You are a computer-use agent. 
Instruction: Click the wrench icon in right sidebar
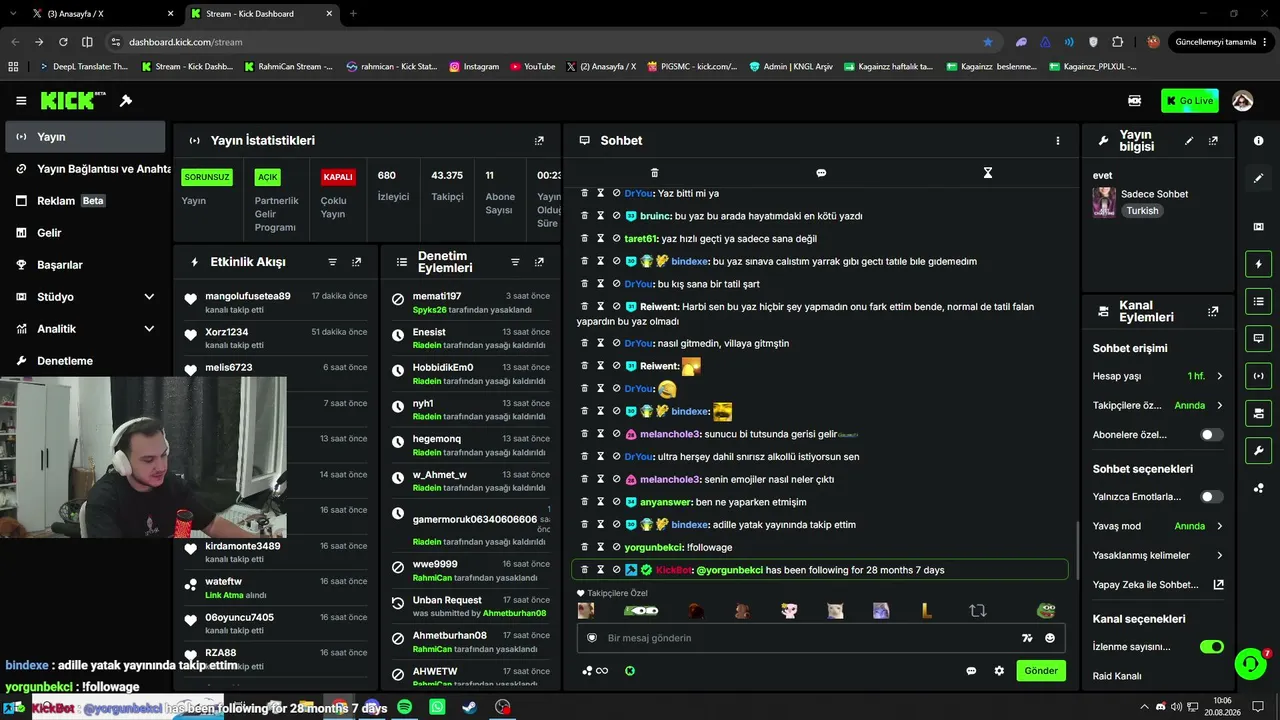(x=1258, y=450)
